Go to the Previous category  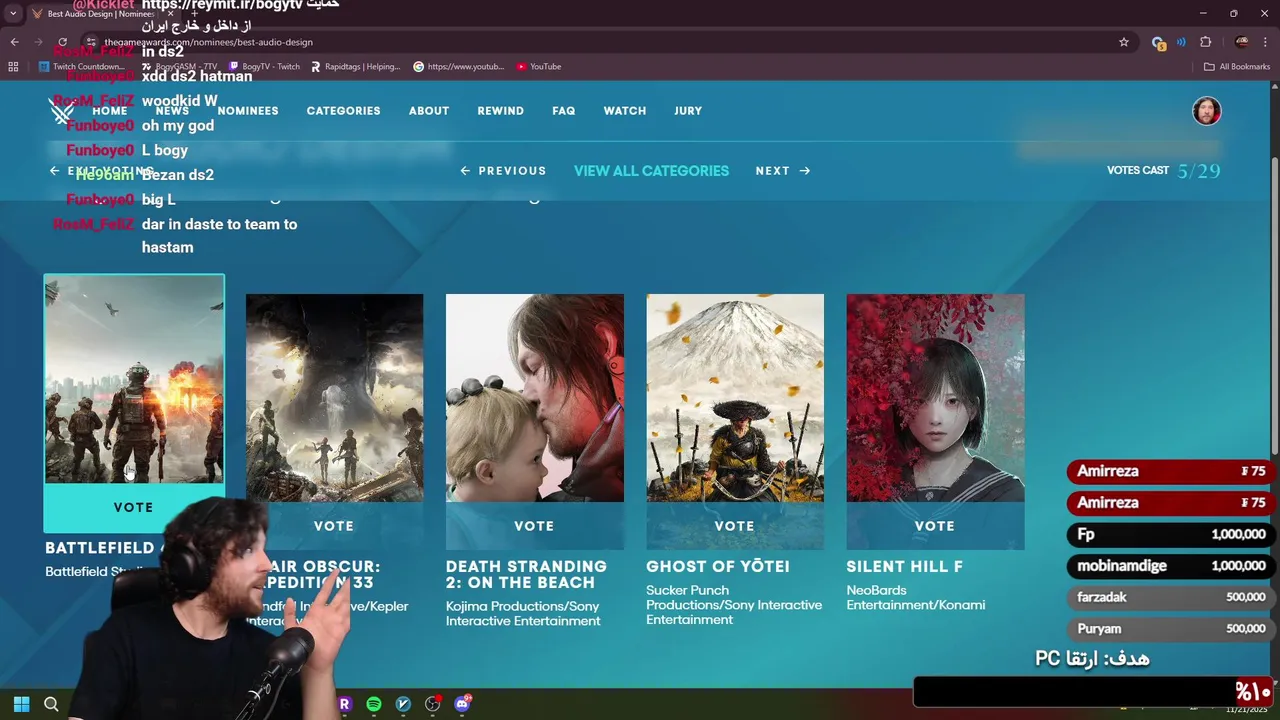click(x=503, y=171)
